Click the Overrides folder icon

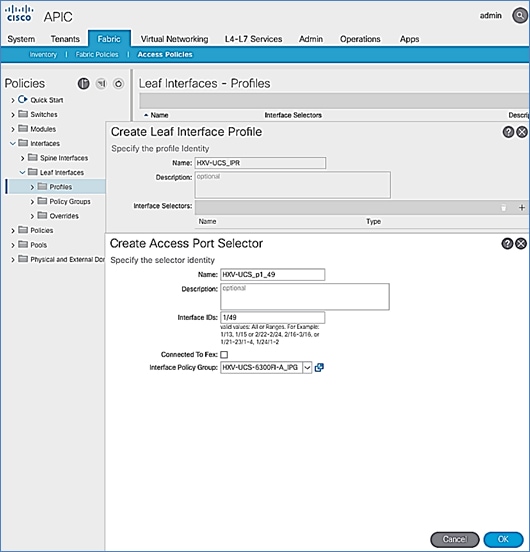(42, 215)
